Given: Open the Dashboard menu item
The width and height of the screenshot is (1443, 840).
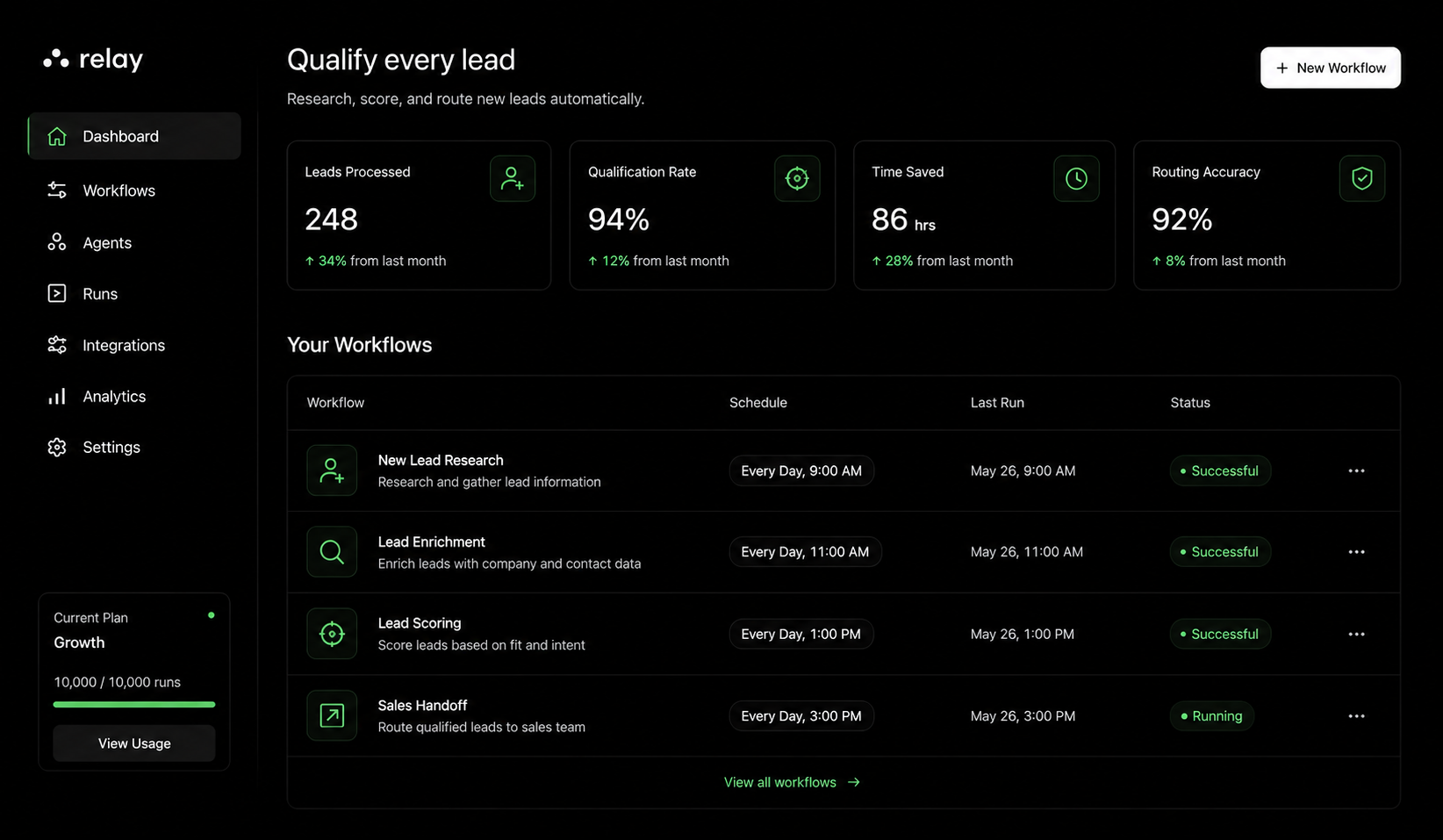Looking at the screenshot, I should pyautogui.click(x=134, y=136).
